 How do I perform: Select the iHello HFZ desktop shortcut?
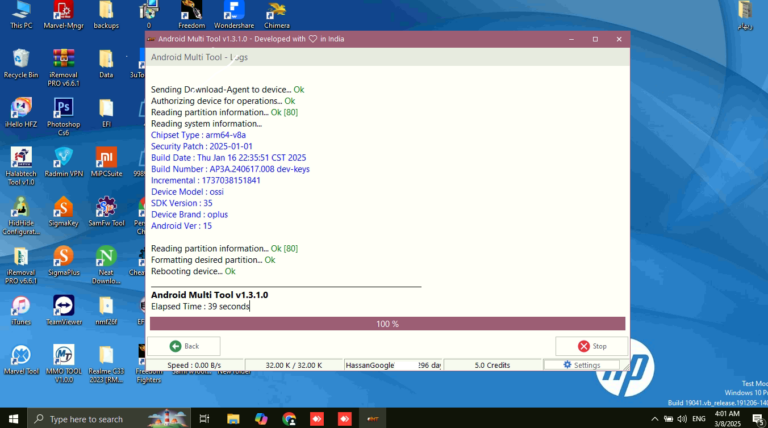point(21,113)
